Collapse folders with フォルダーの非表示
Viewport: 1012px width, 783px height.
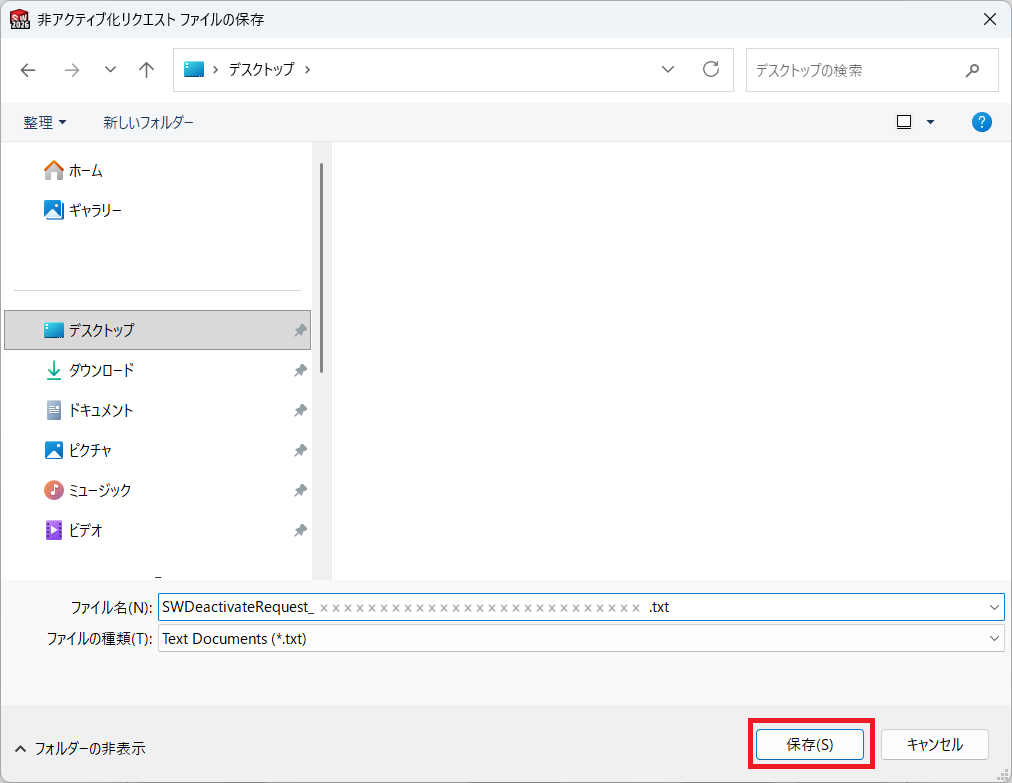tap(80, 749)
